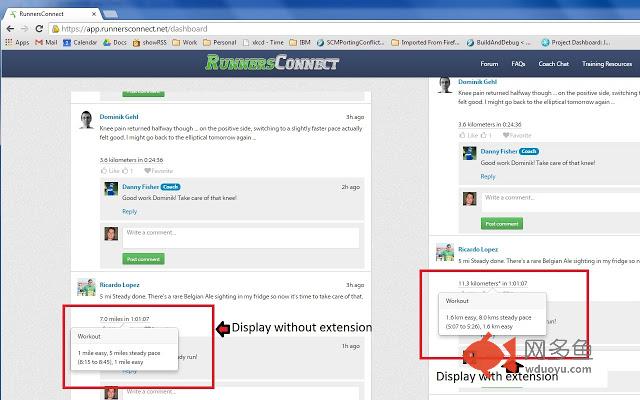Favorite Dominik's post in the right panel
This screenshot has height=400, width=640.
(517, 135)
